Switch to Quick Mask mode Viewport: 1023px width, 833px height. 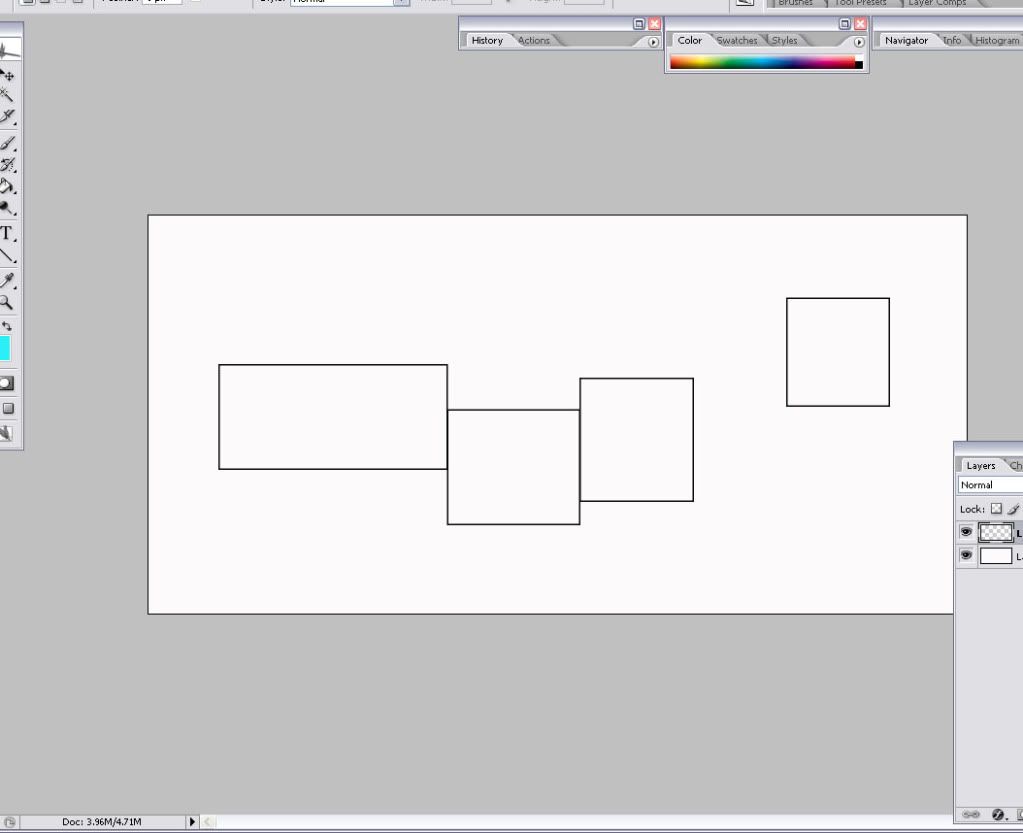click(x=6, y=383)
